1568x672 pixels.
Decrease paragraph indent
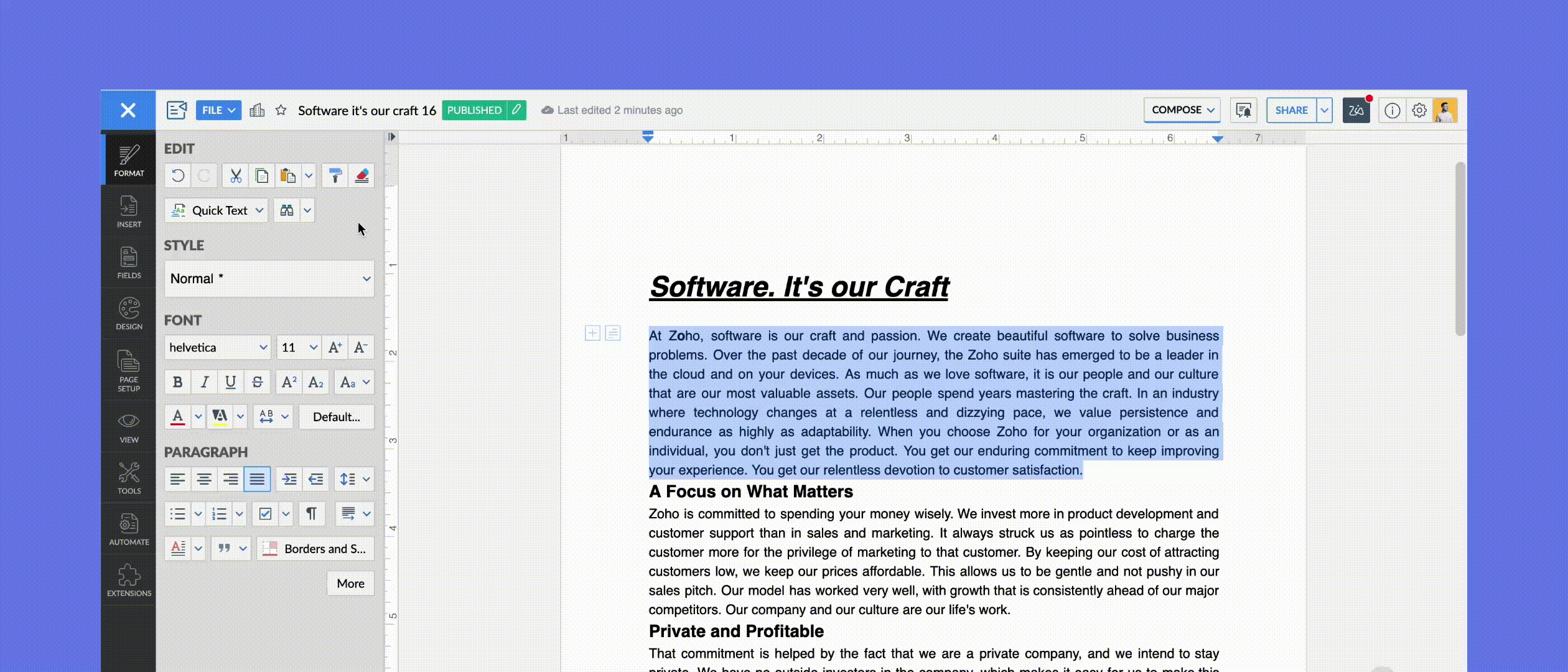pos(315,478)
